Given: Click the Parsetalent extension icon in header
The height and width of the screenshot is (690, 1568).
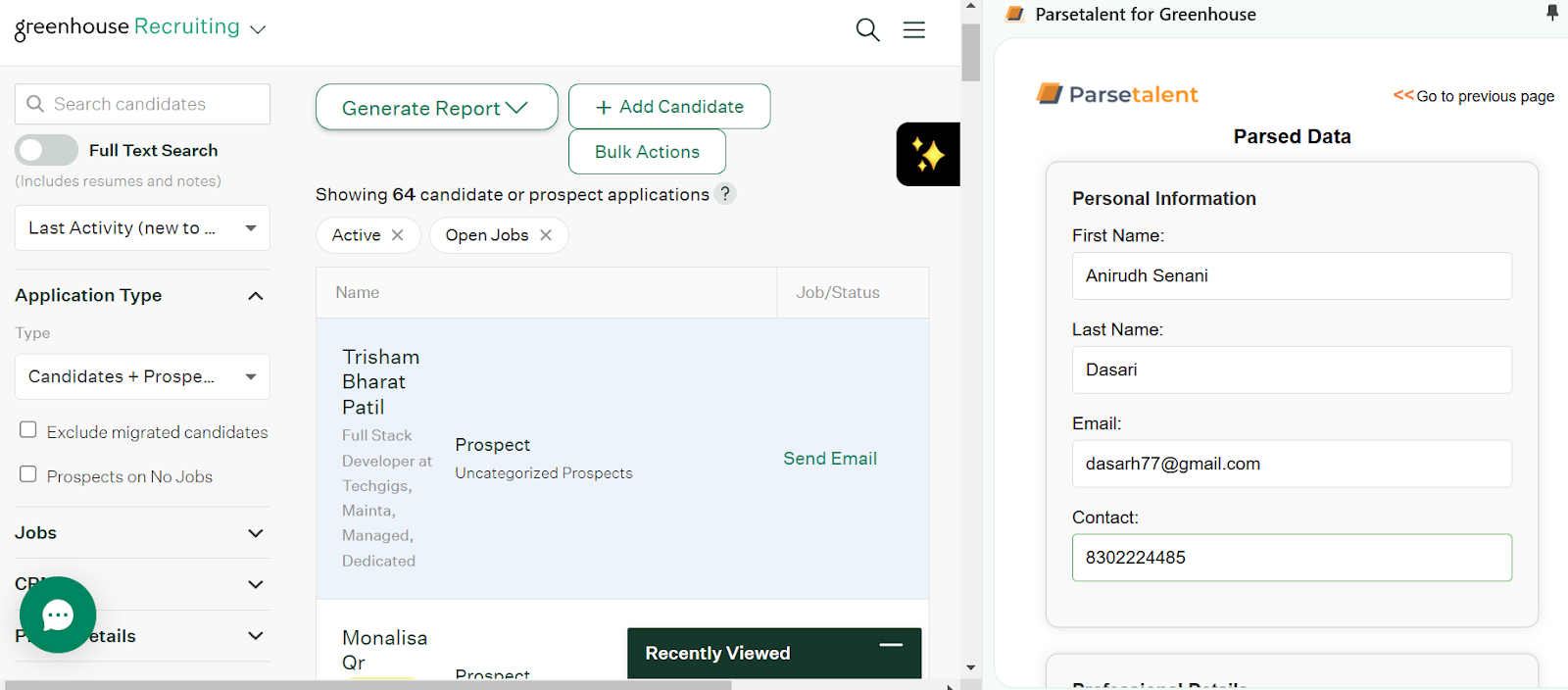Looking at the screenshot, I should coord(1015,14).
